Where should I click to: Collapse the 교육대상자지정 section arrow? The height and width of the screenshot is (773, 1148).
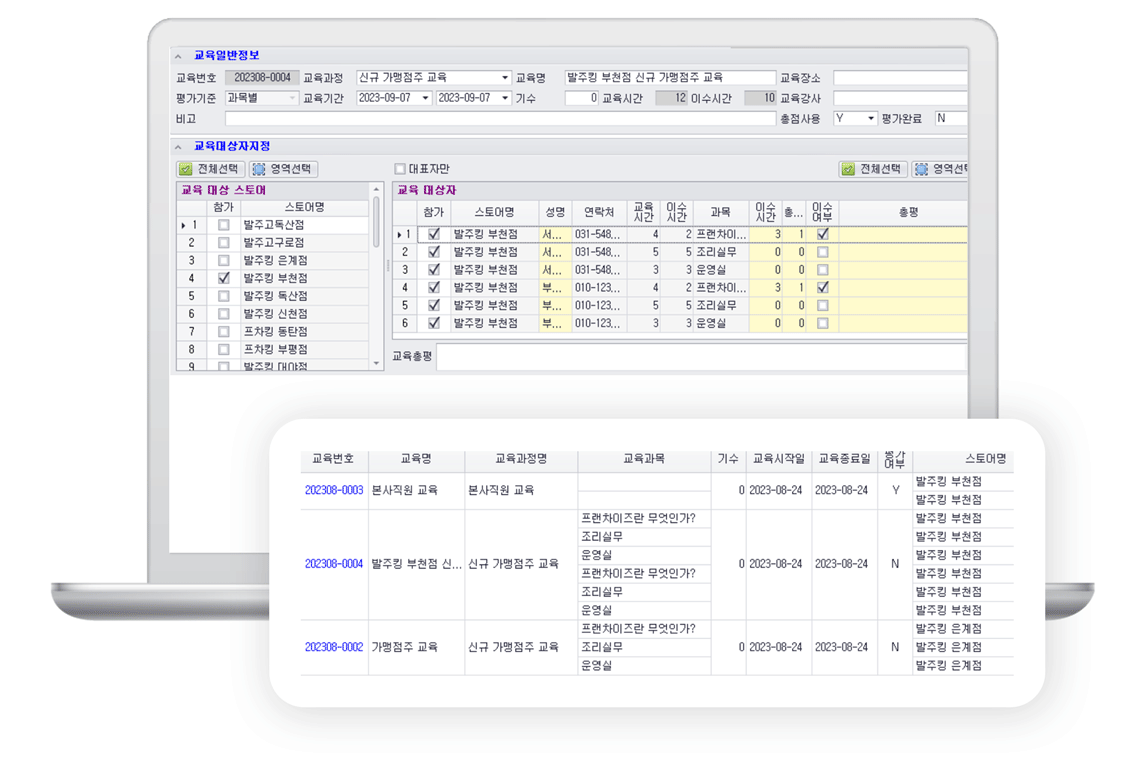[179, 147]
